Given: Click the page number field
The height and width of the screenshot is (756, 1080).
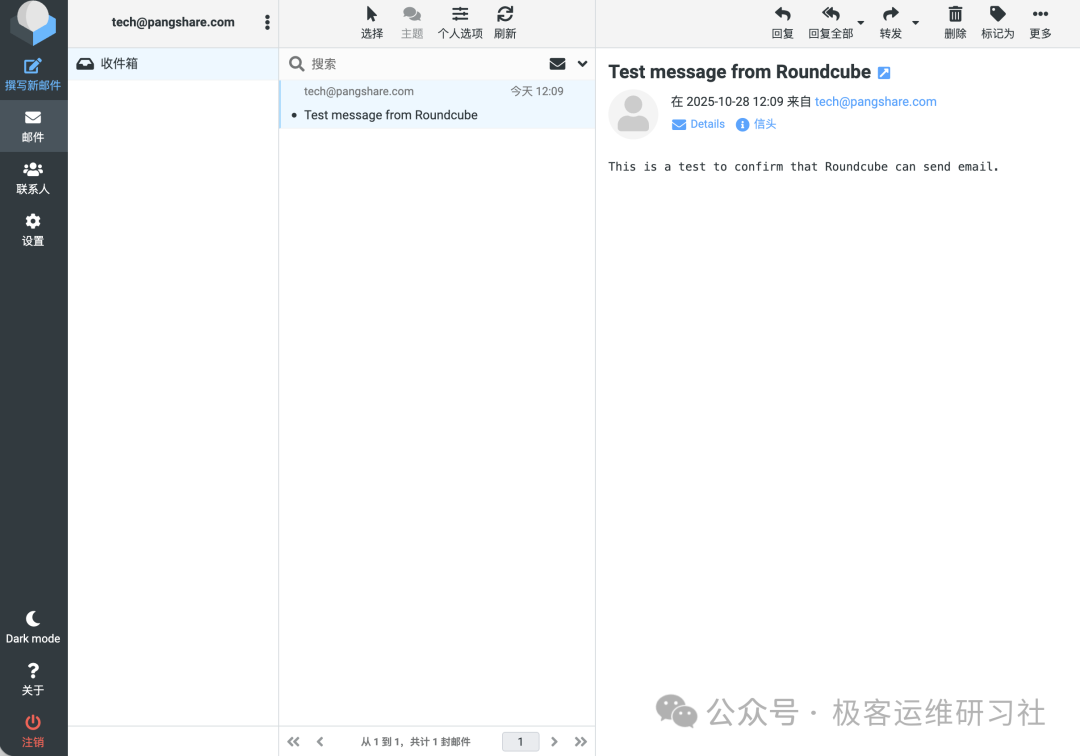Looking at the screenshot, I should (x=520, y=742).
